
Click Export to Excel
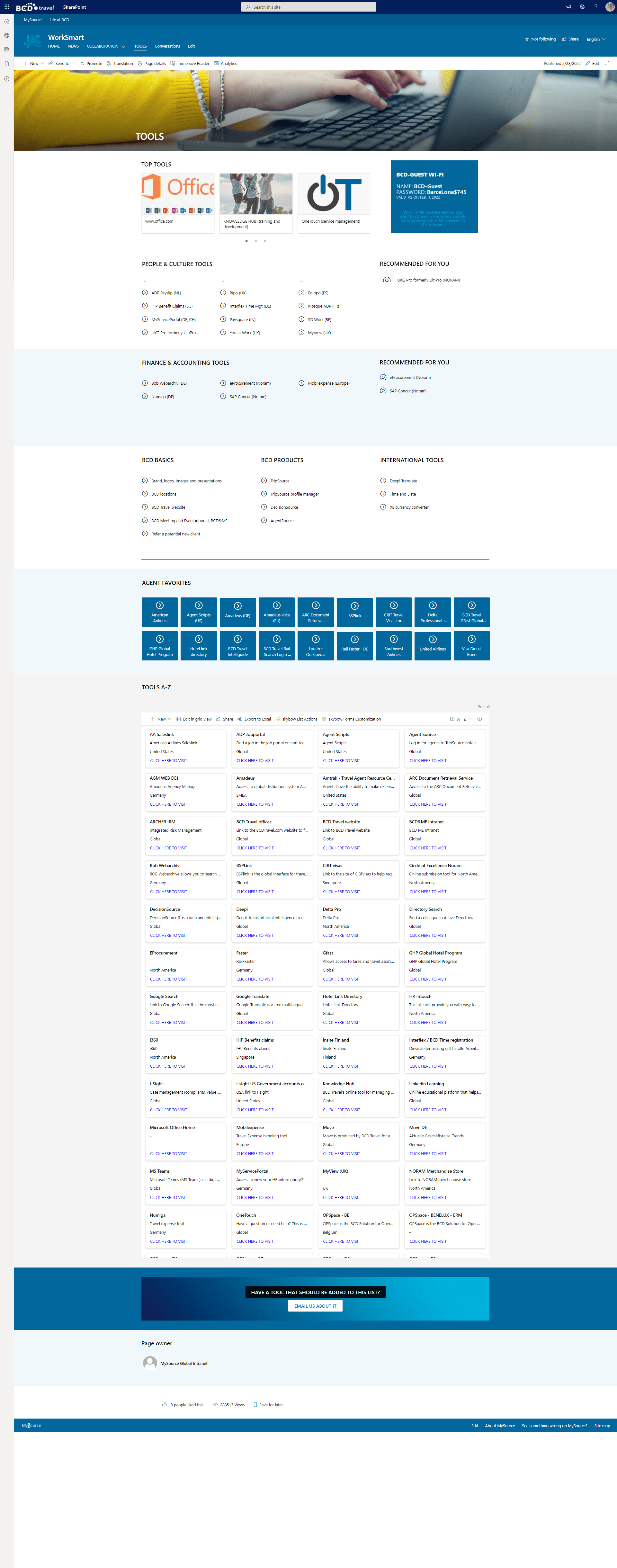(254, 719)
